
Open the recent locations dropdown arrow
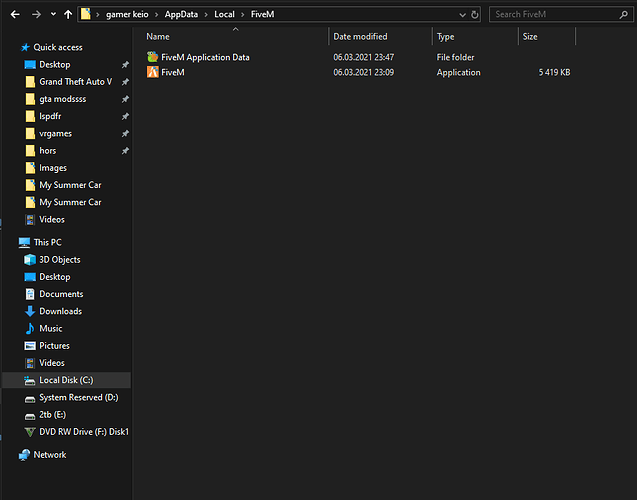click(53, 15)
